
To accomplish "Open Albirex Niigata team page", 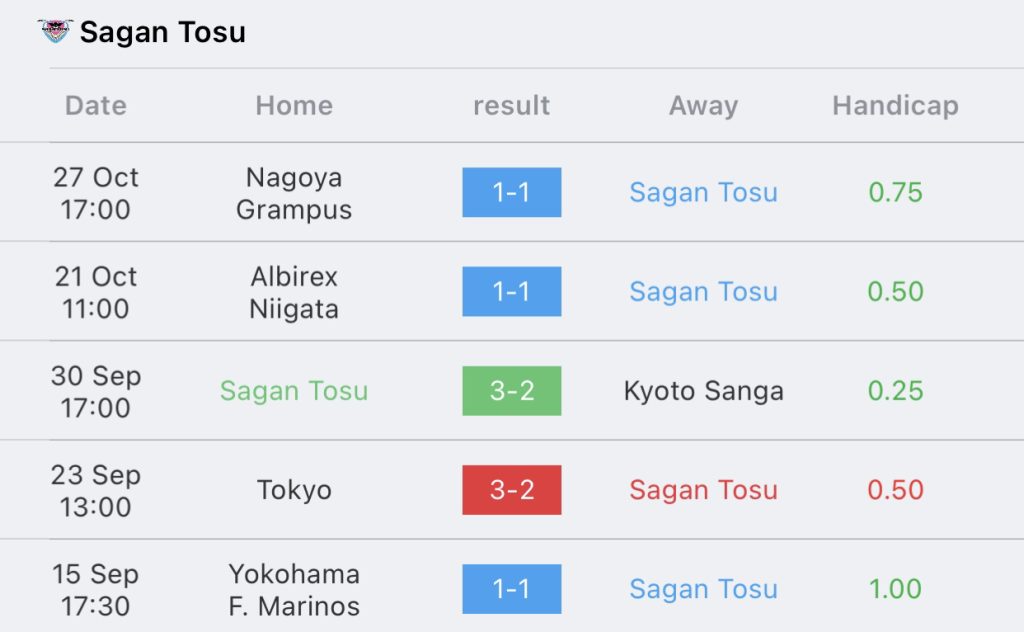I will point(294,292).
